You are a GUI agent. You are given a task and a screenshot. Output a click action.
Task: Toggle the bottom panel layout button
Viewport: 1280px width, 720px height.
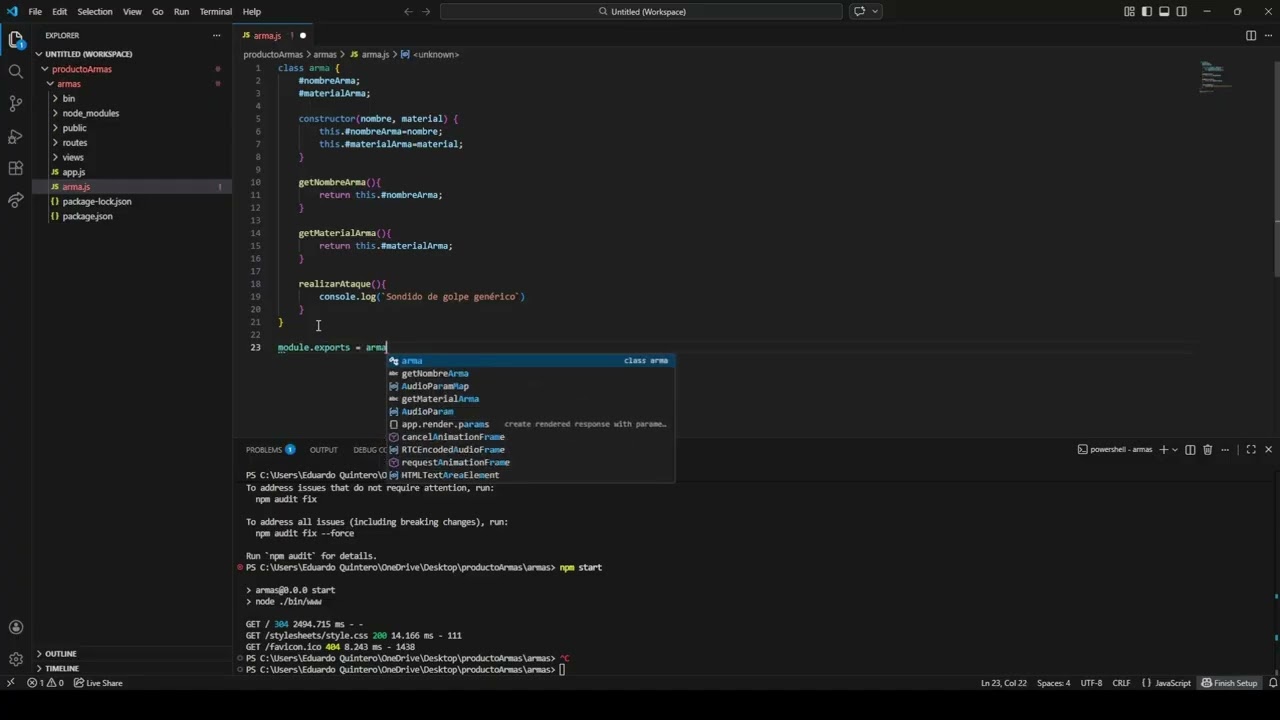[x=1164, y=11]
